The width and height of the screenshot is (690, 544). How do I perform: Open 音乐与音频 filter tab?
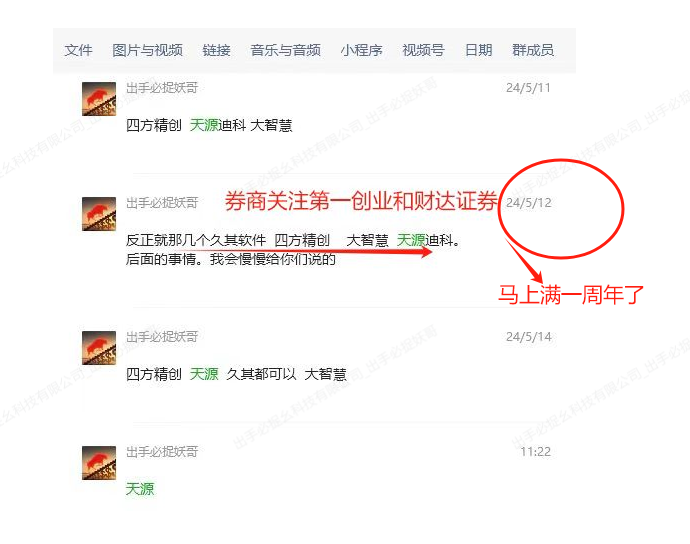[x=286, y=50]
